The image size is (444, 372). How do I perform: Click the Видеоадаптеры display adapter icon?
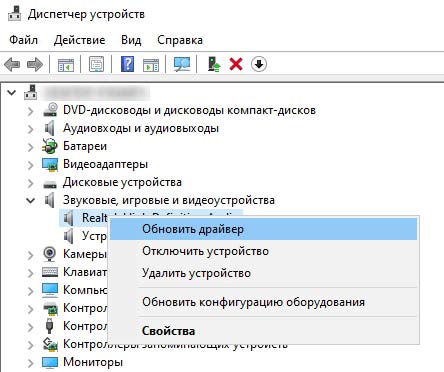pyautogui.click(x=50, y=164)
